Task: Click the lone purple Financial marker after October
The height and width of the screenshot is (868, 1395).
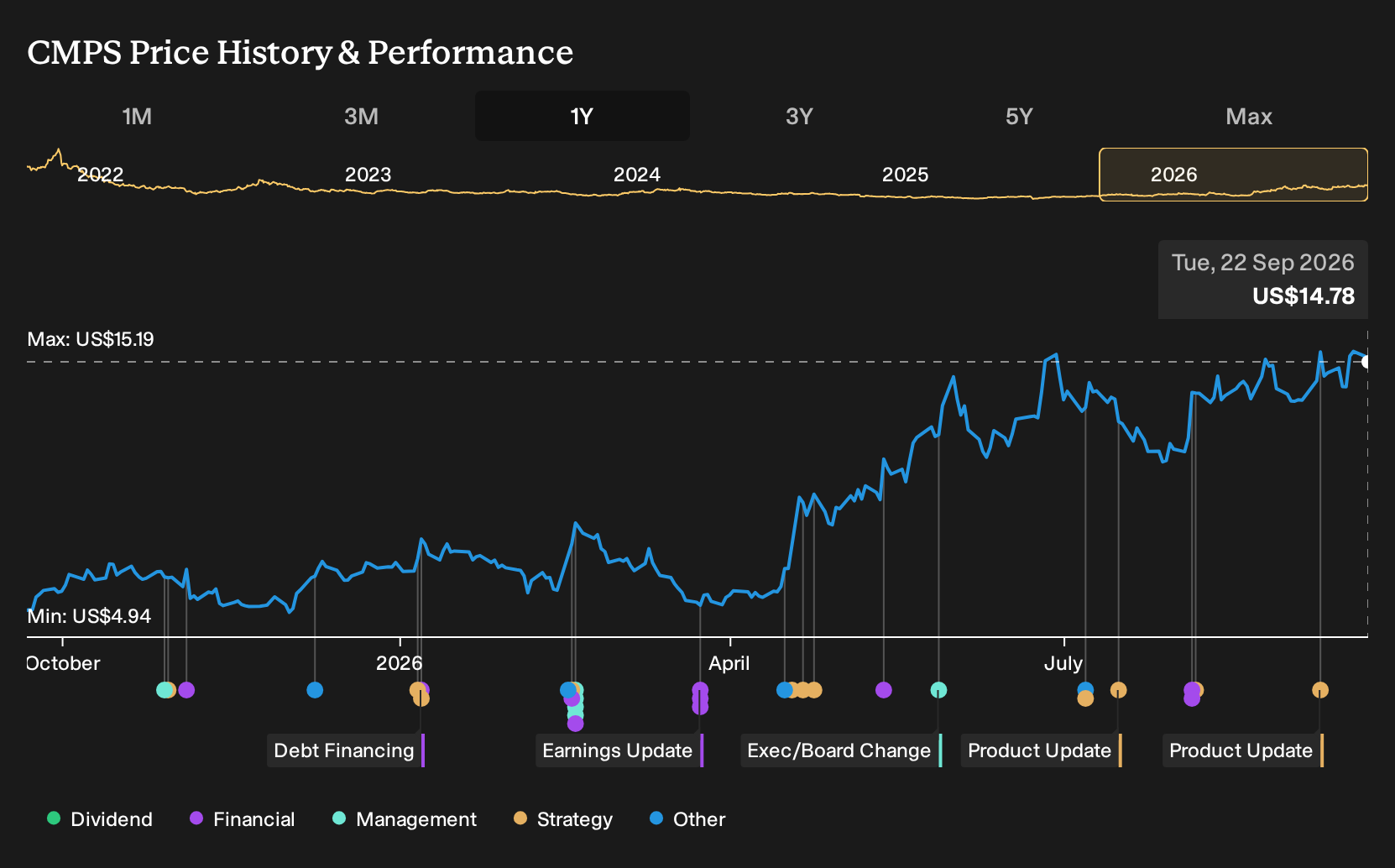Action: click(186, 690)
